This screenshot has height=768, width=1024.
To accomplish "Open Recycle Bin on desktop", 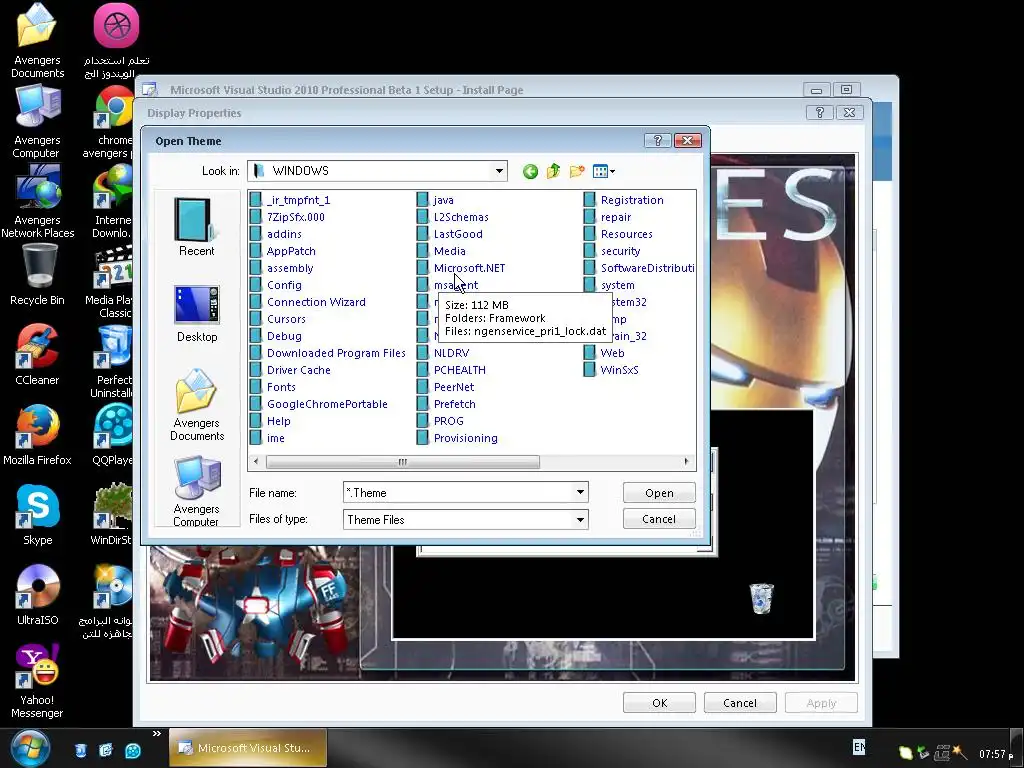I will 37,274.
